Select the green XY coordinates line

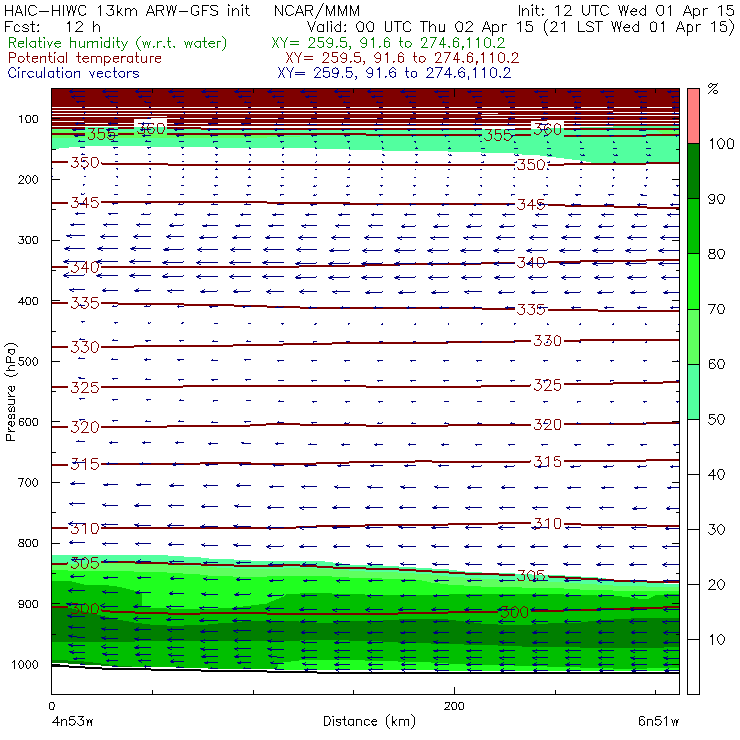point(388,43)
